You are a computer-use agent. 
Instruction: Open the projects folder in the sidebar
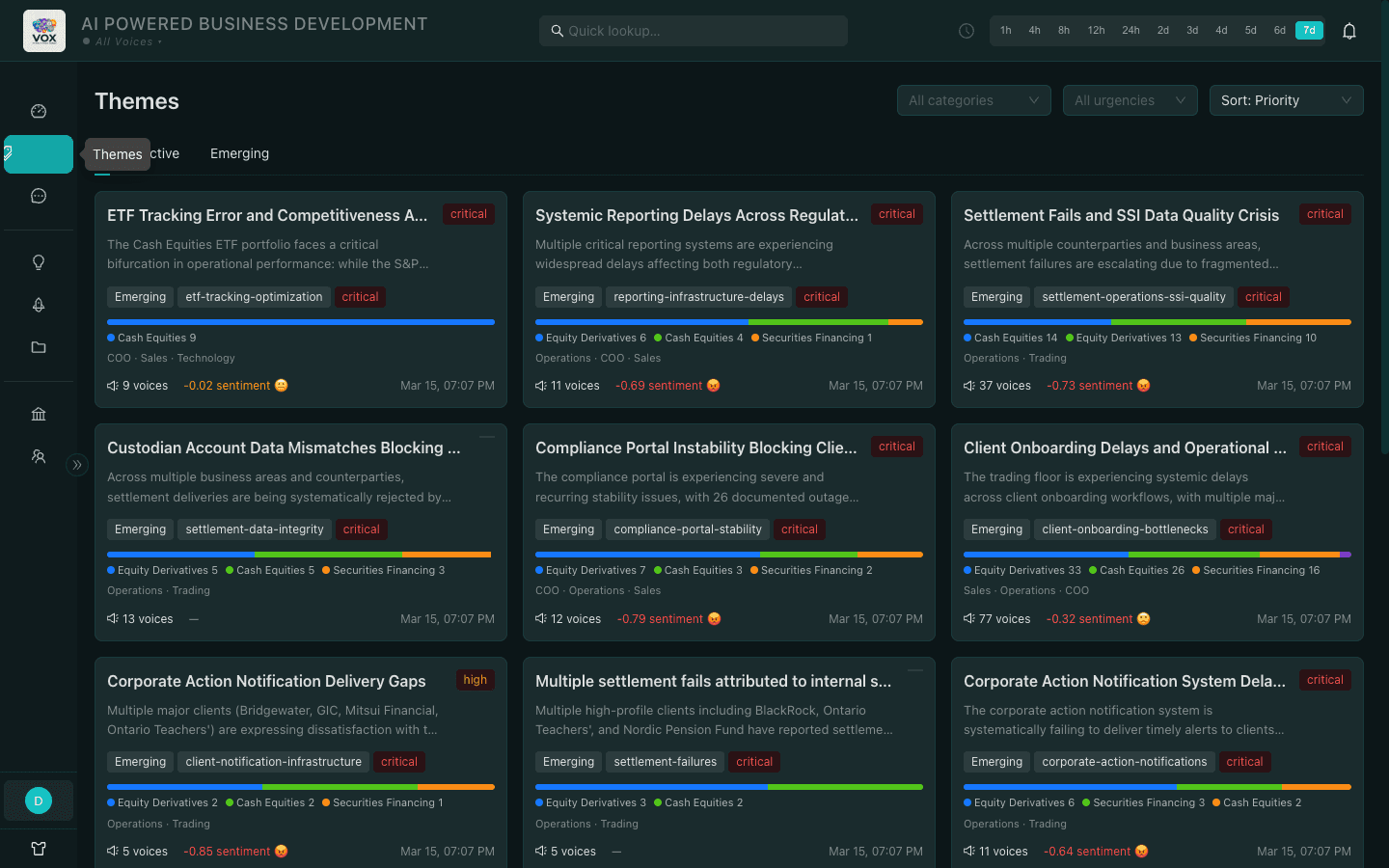38,347
